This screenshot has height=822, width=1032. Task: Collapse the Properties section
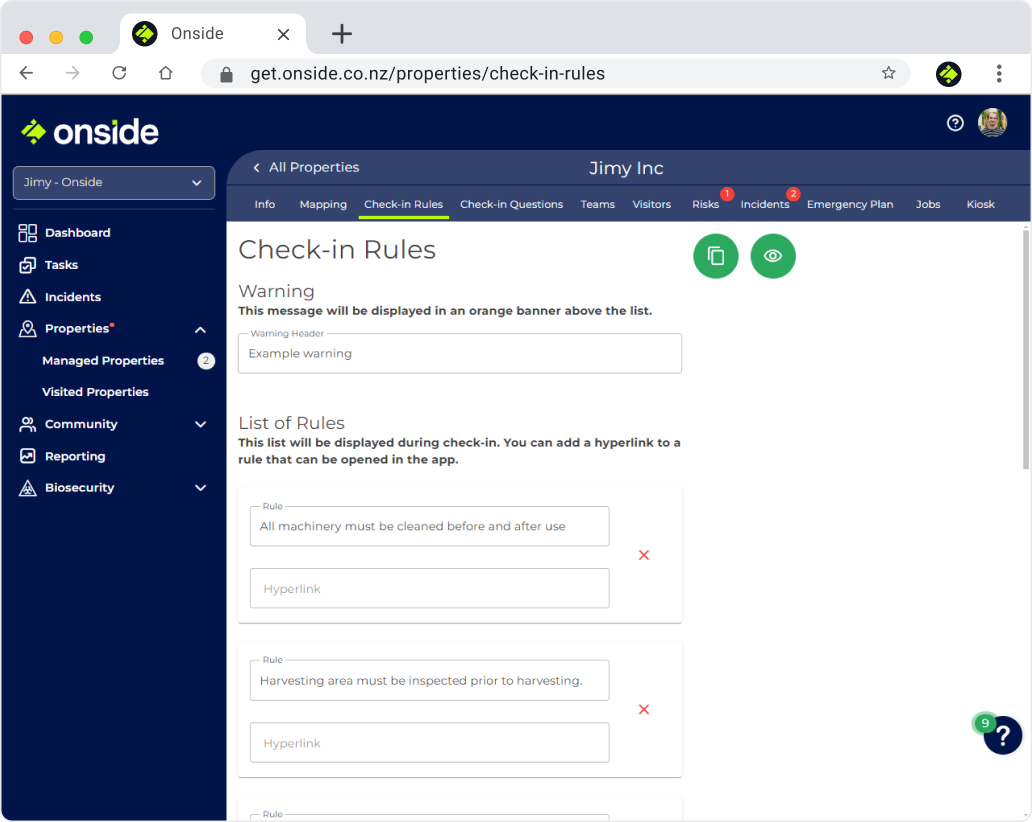point(199,328)
